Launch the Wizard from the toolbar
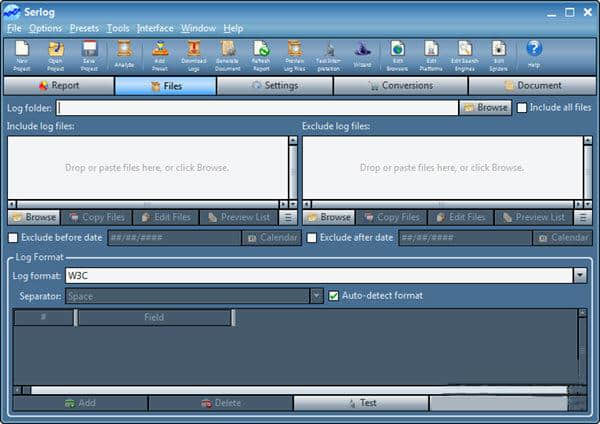This screenshot has width=600, height=424. pos(362,54)
